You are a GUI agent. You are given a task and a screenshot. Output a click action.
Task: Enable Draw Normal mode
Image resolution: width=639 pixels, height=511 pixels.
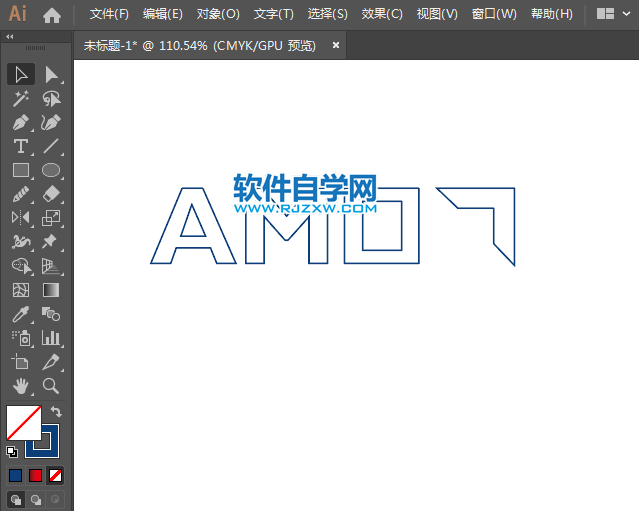[16, 500]
